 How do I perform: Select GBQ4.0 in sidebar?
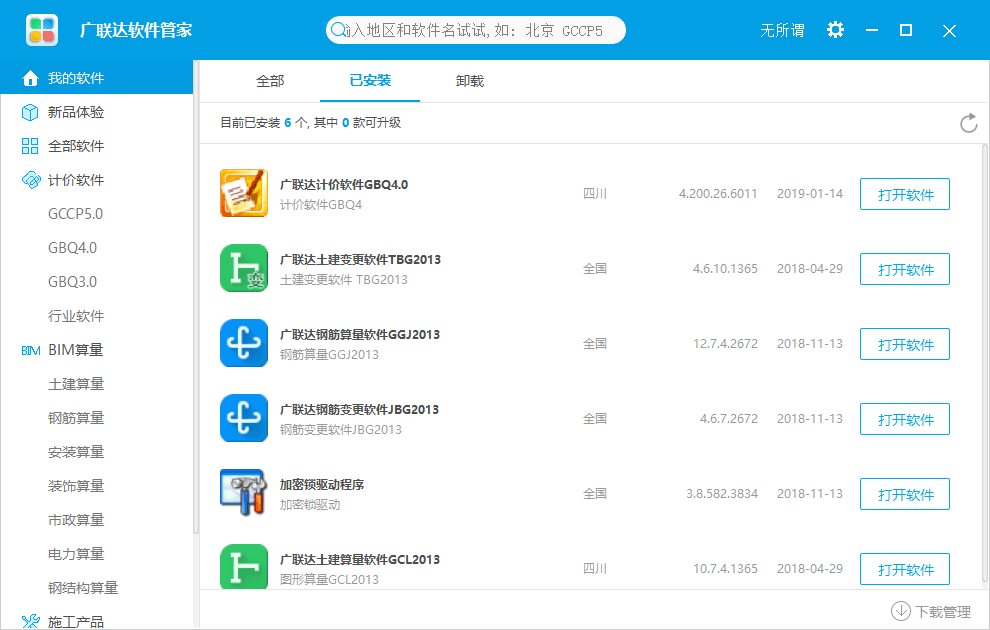coord(73,248)
